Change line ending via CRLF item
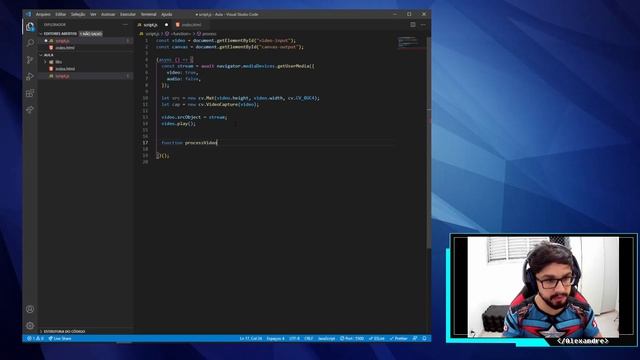 (x=309, y=338)
